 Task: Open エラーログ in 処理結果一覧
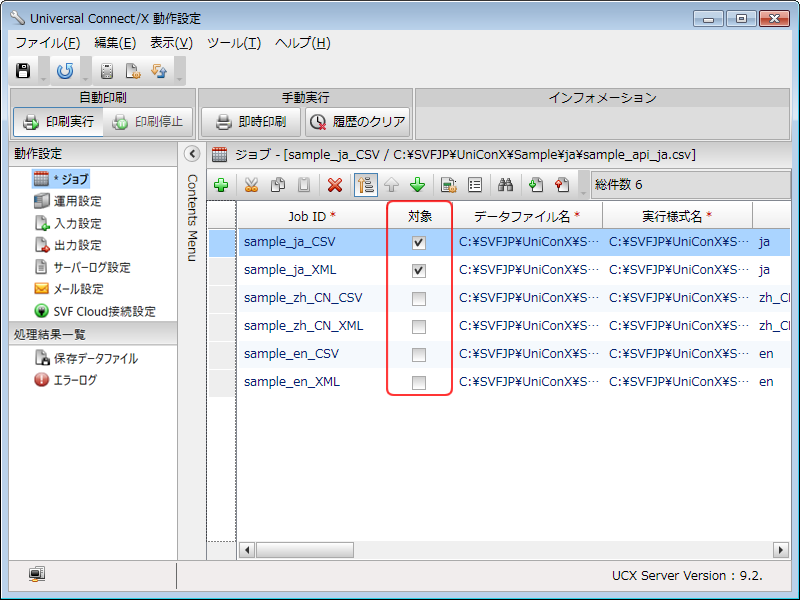[65, 380]
